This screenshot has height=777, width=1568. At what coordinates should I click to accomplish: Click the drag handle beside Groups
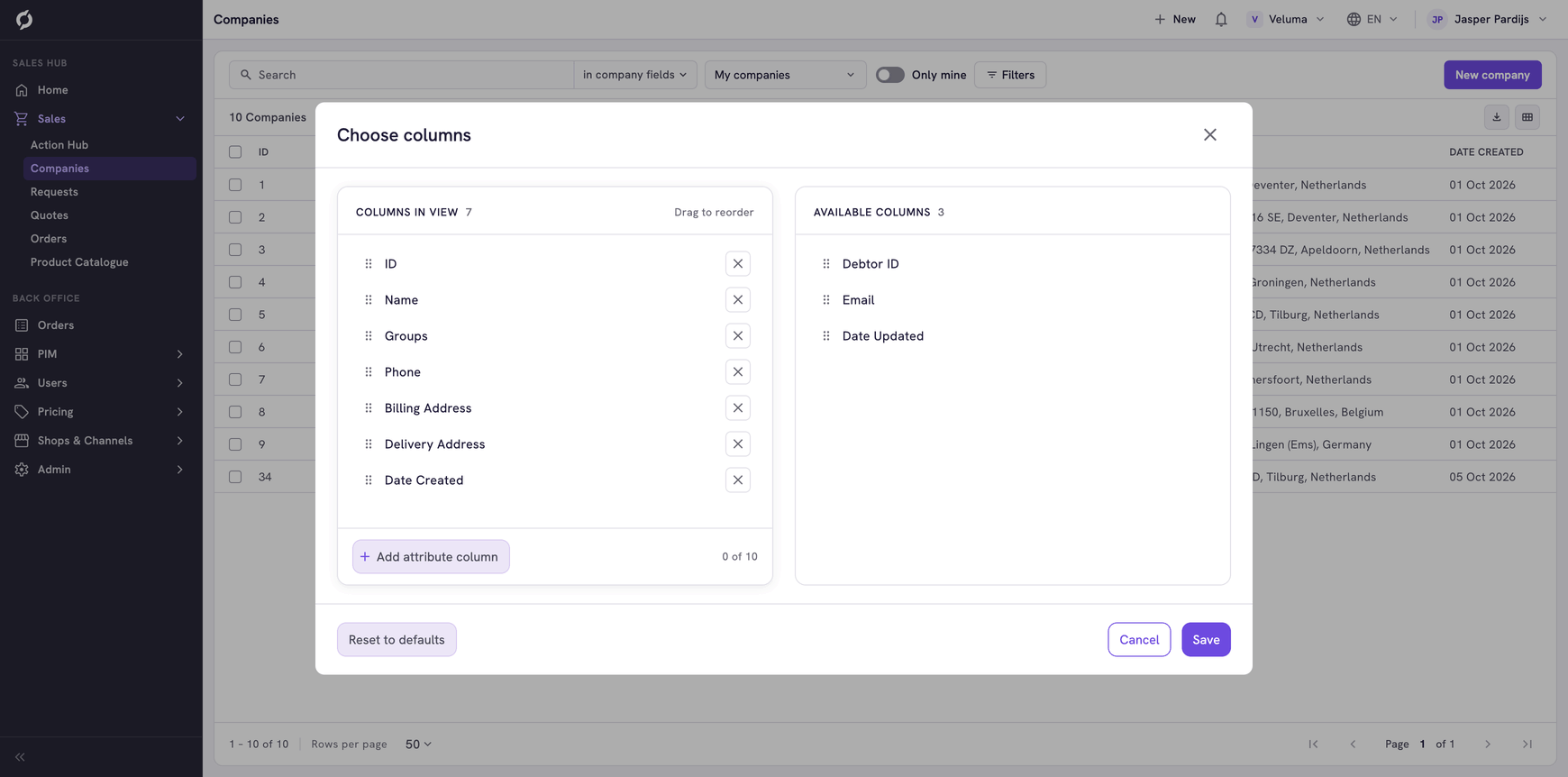pyautogui.click(x=369, y=336)
